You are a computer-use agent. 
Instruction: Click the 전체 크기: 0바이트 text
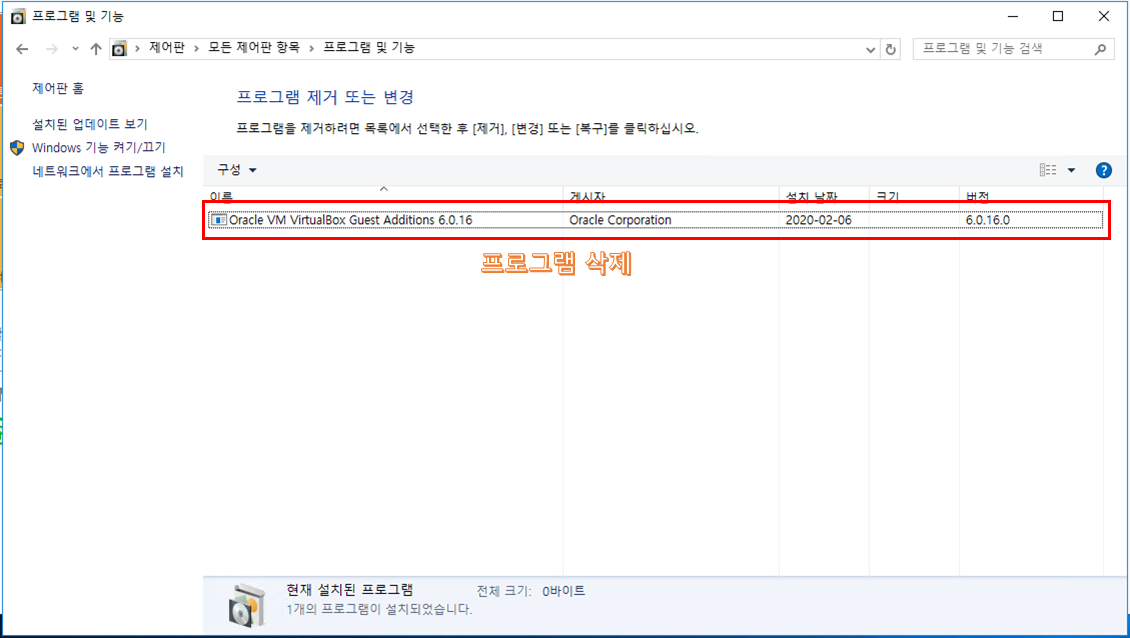(x=530, y=591)
